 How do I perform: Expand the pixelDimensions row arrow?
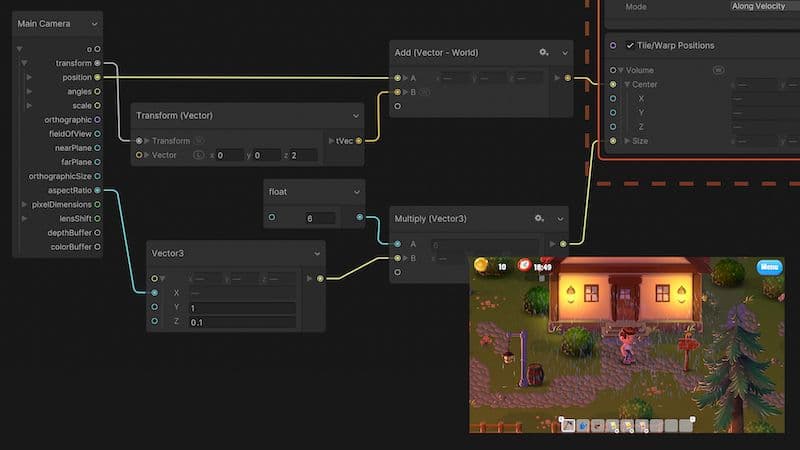pos(24,204)
